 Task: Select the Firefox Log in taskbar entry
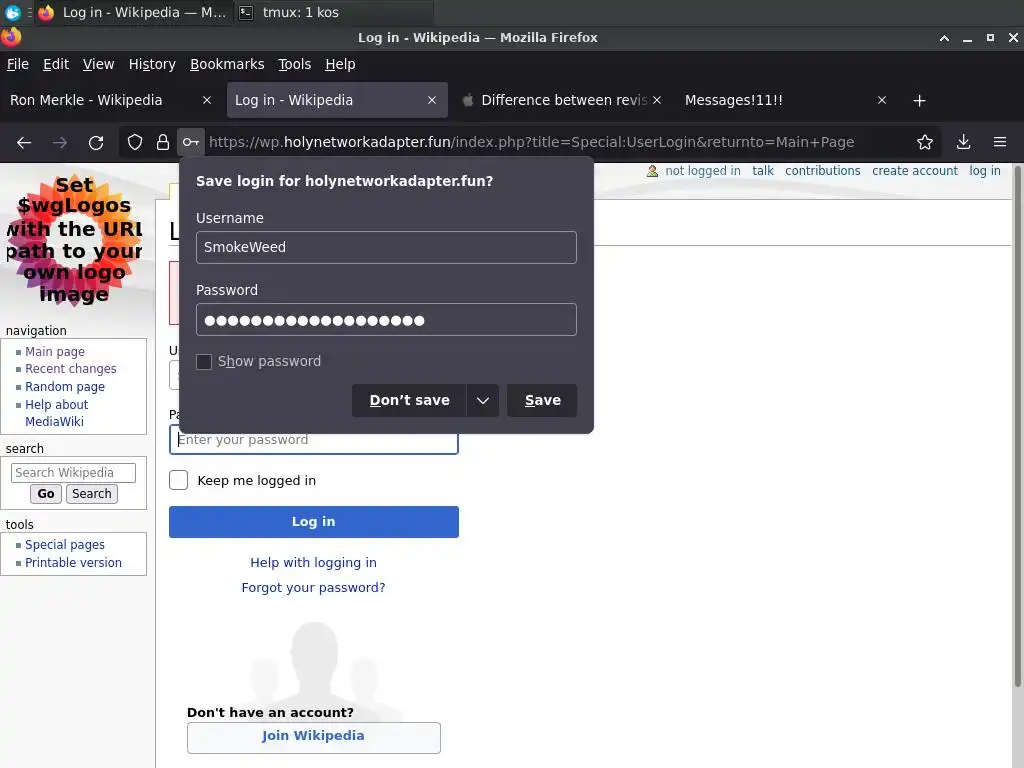(x=133, y=12)
